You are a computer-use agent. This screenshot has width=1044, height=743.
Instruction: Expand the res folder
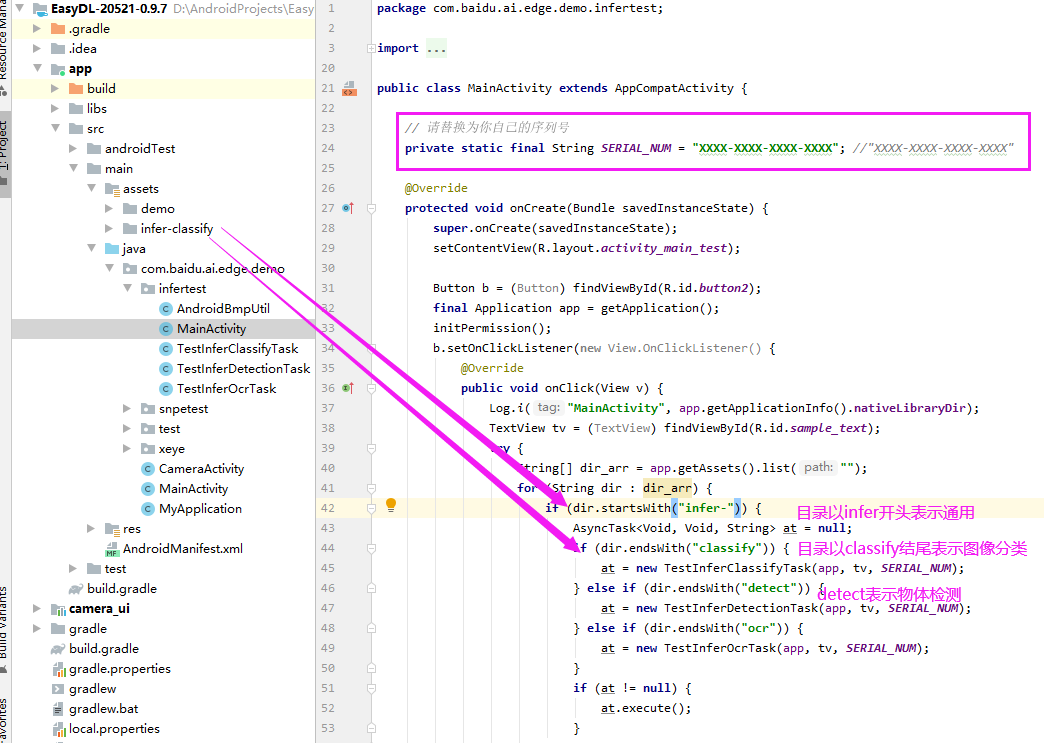click(91, 529)
